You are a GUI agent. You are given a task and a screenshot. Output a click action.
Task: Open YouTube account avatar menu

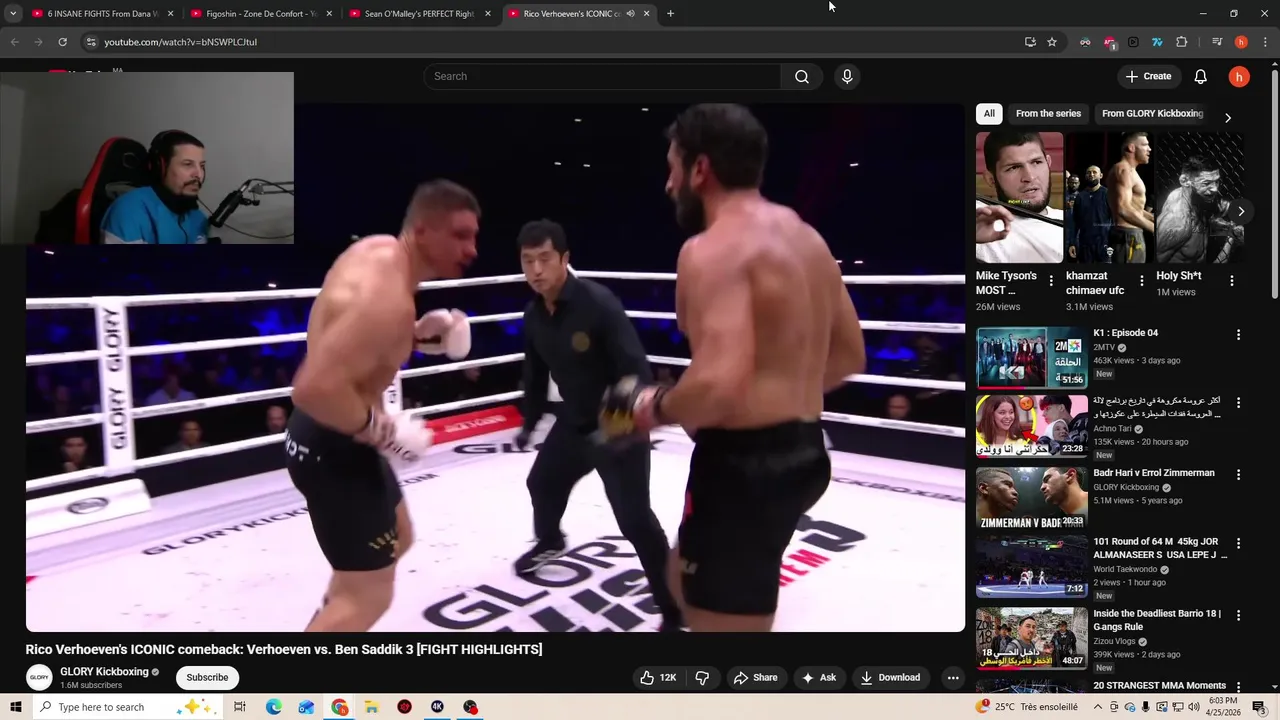(x=1239, y=76)
